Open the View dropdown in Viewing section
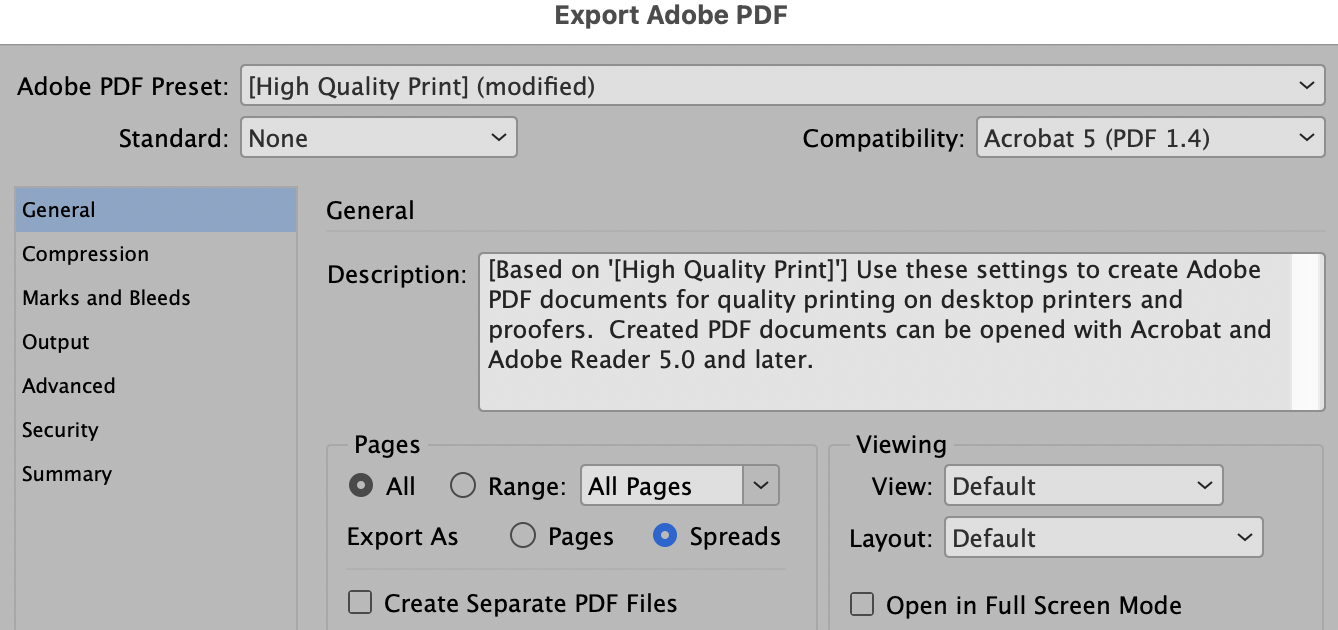Viewport: 1338px width, 630px height. click(1083, 485)
